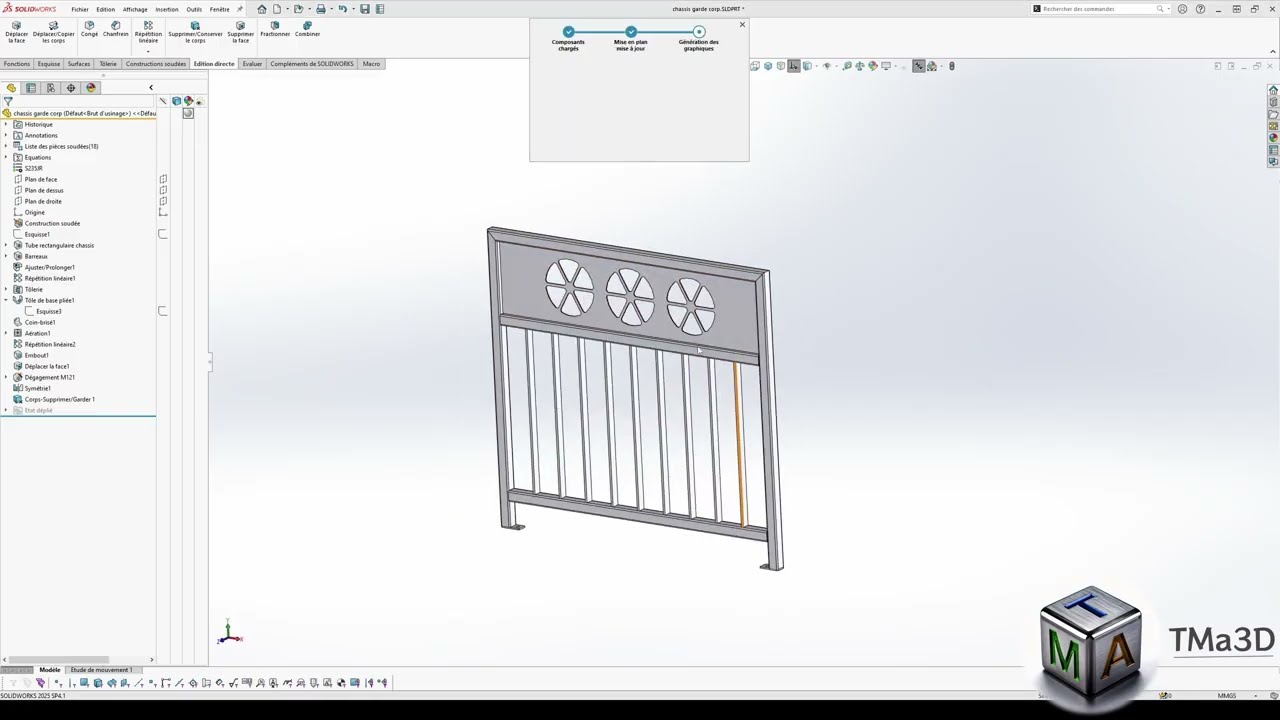This screenshot has width=1280, height=720.
Task: Click the user account icon in title bar
Action: coord(1182,9)
